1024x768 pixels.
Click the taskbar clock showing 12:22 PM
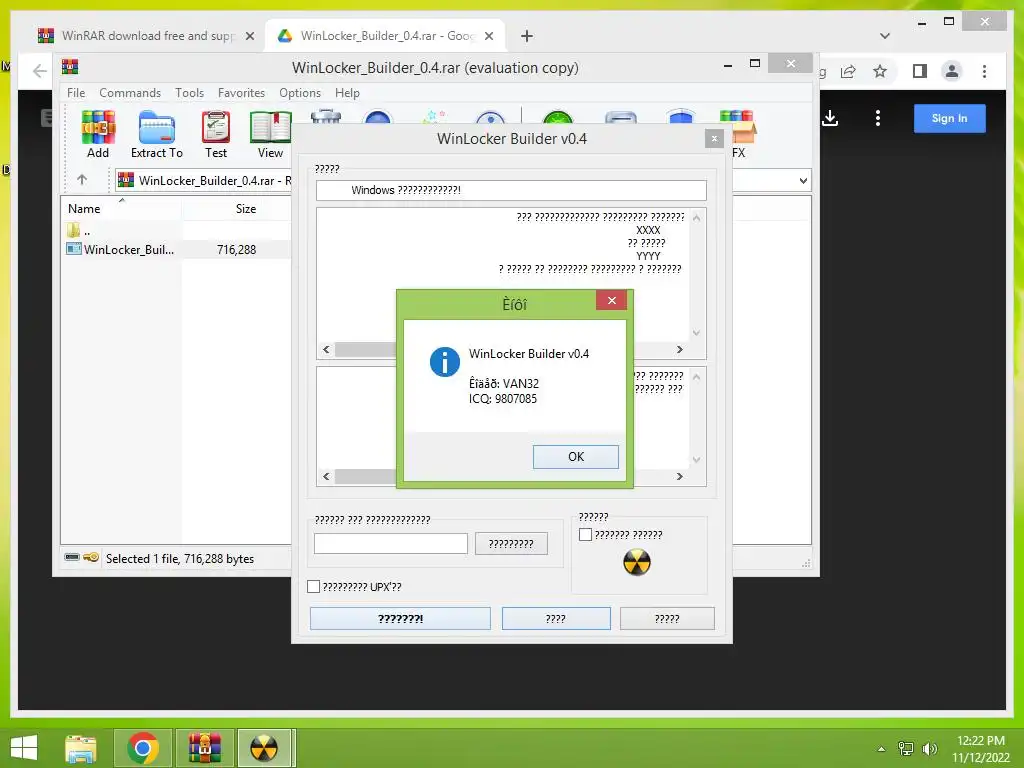click(x=980, y=748)
